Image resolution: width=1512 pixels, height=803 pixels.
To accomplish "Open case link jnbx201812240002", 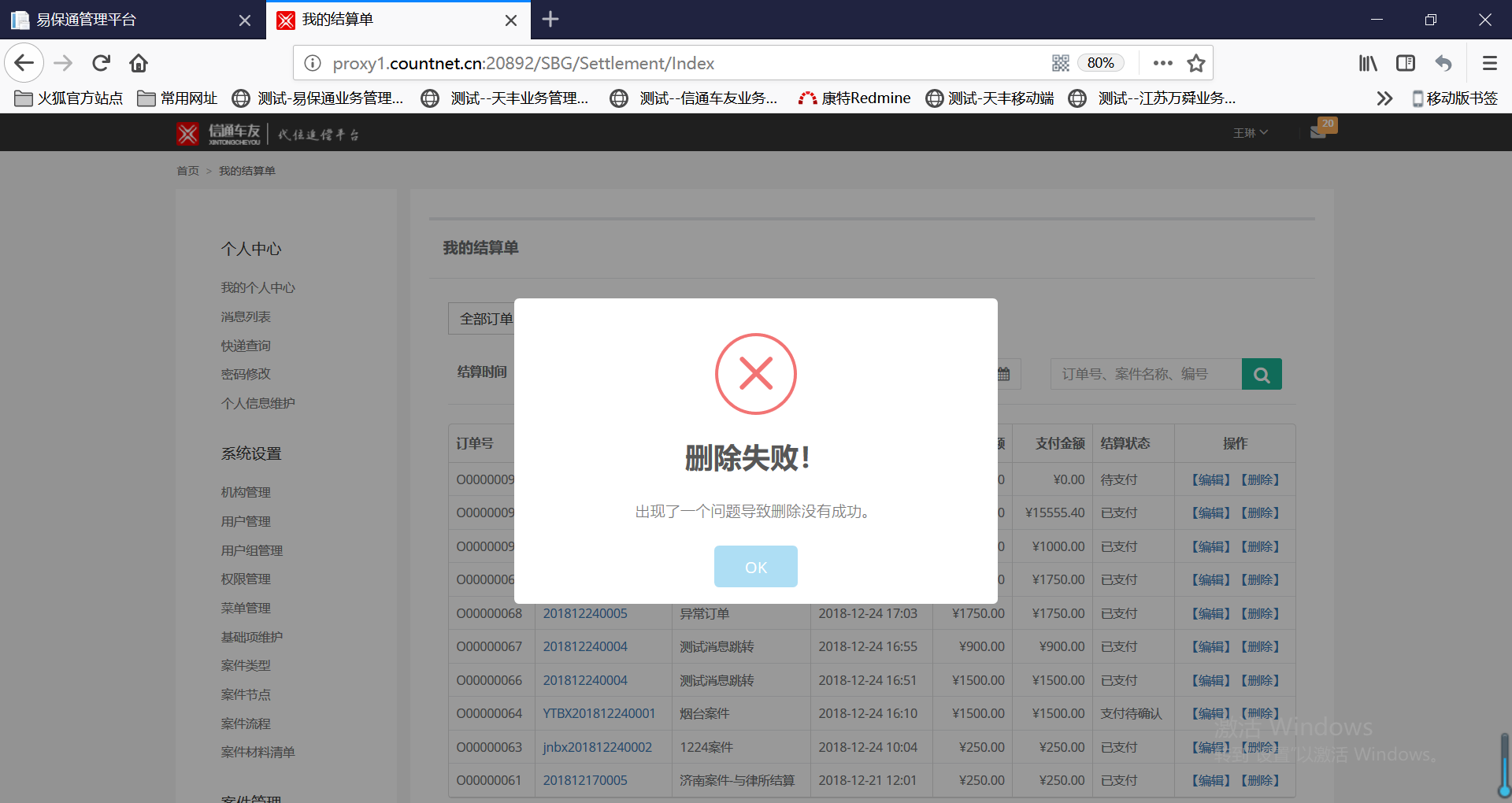I will click(x=597, y=747).
